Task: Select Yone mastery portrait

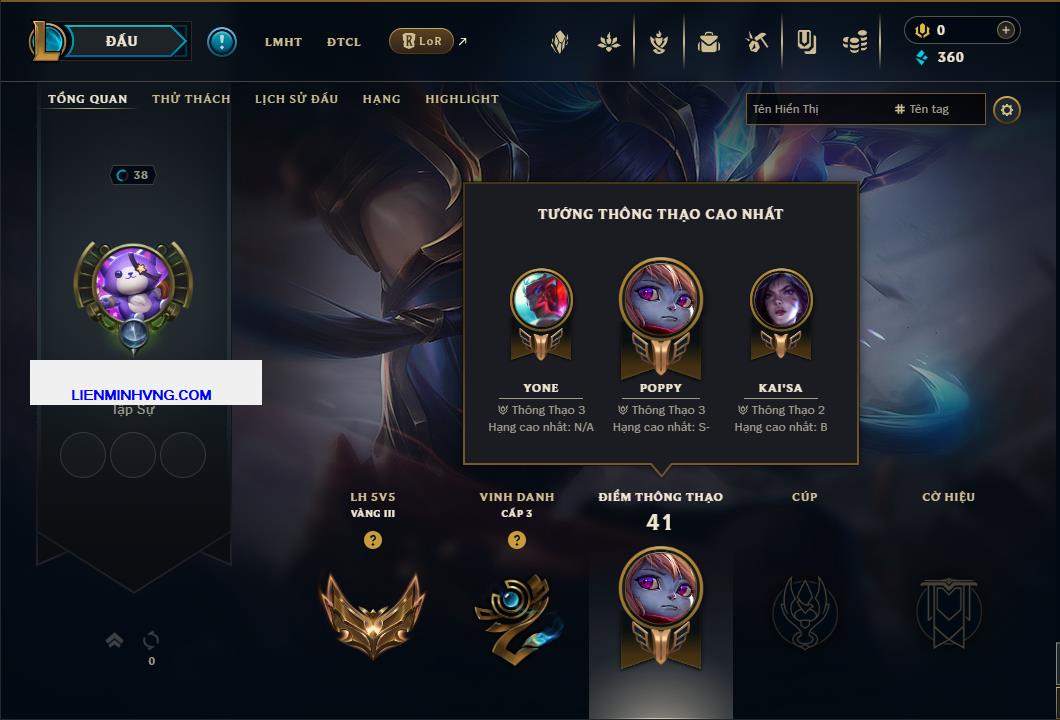Action: pos(541,299)
